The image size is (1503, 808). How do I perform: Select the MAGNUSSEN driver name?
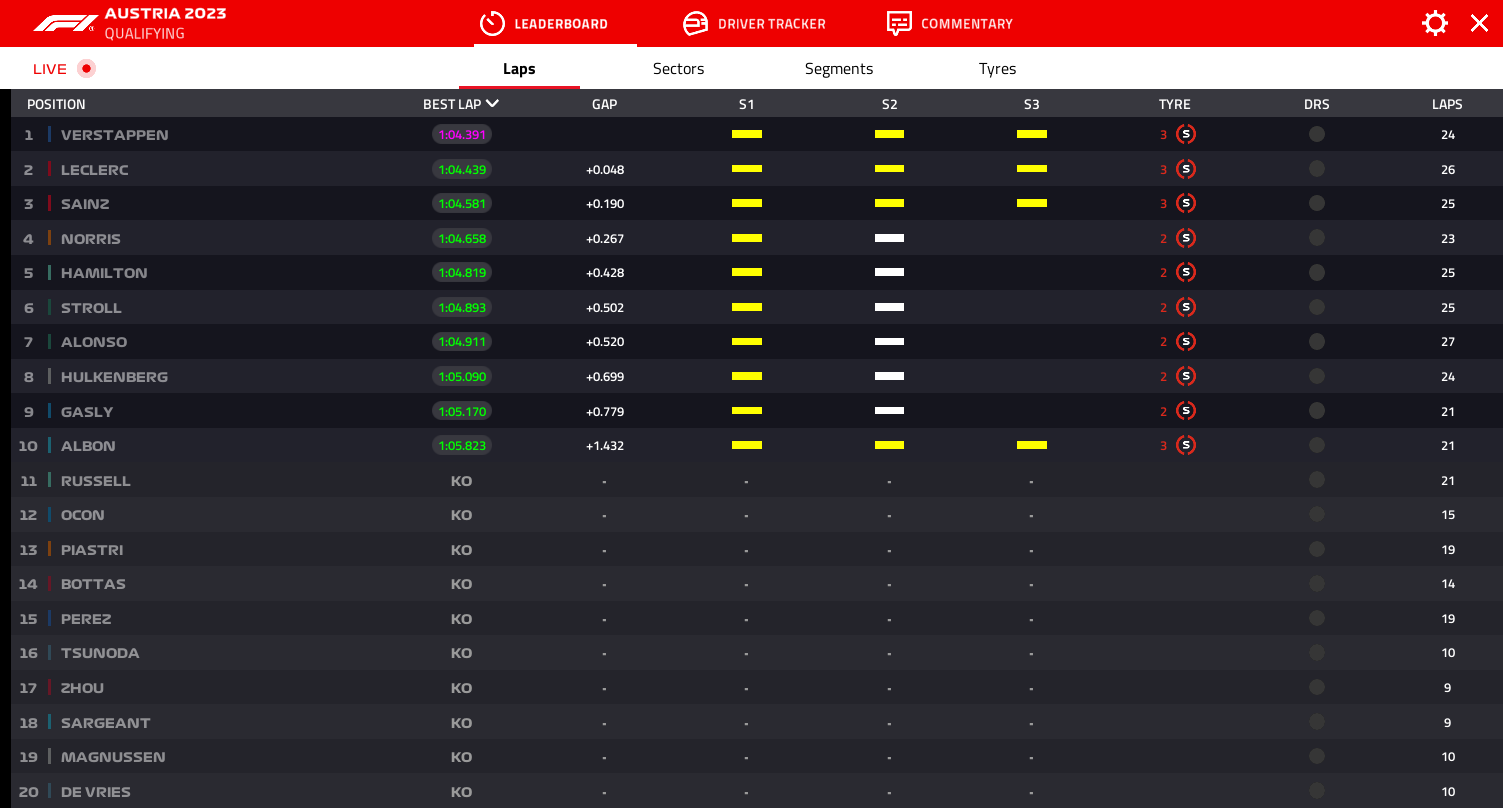(x=113, y=756)
